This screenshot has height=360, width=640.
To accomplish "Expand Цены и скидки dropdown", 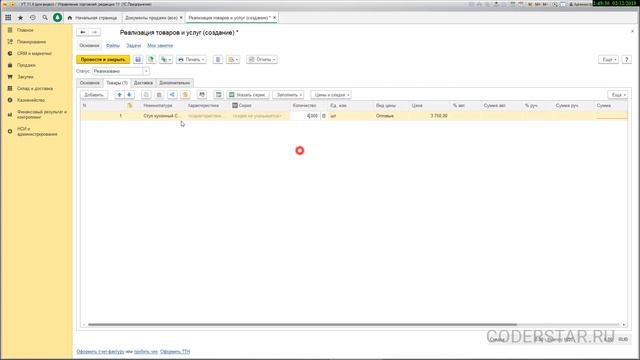I will (331, 95).
